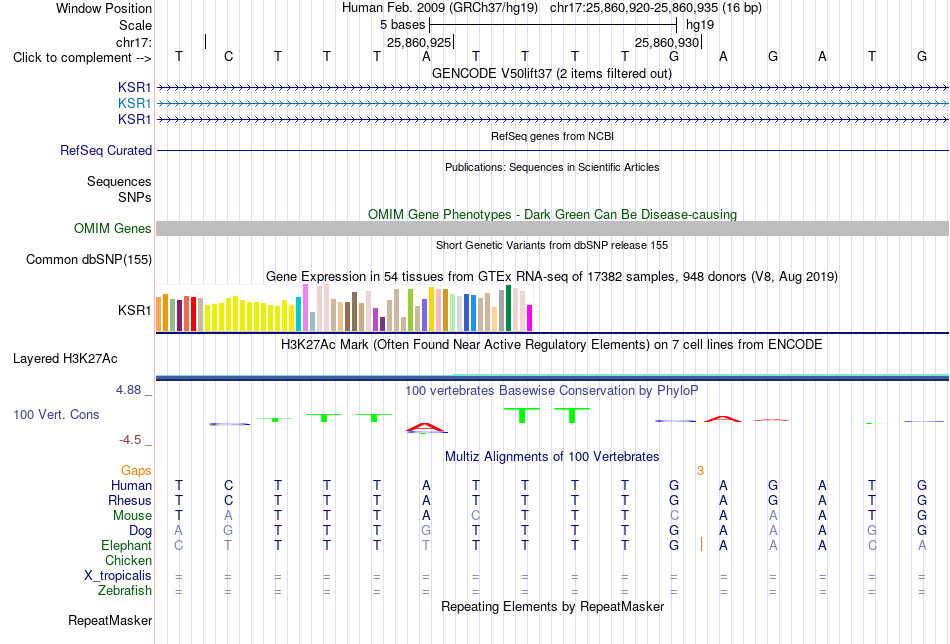Open the OMIM Gene Phenotypes track title
950x644 pixels.
pos(552,214)
